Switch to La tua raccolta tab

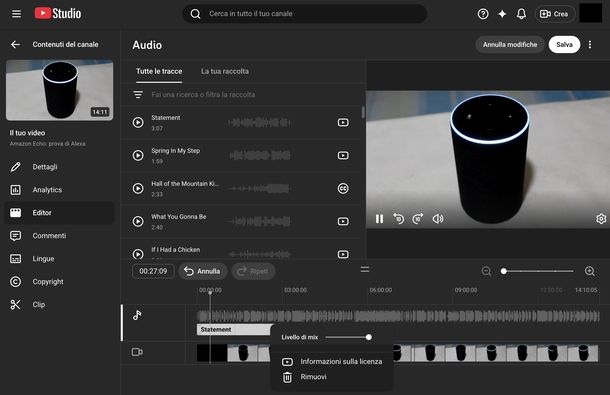(225, 72)
